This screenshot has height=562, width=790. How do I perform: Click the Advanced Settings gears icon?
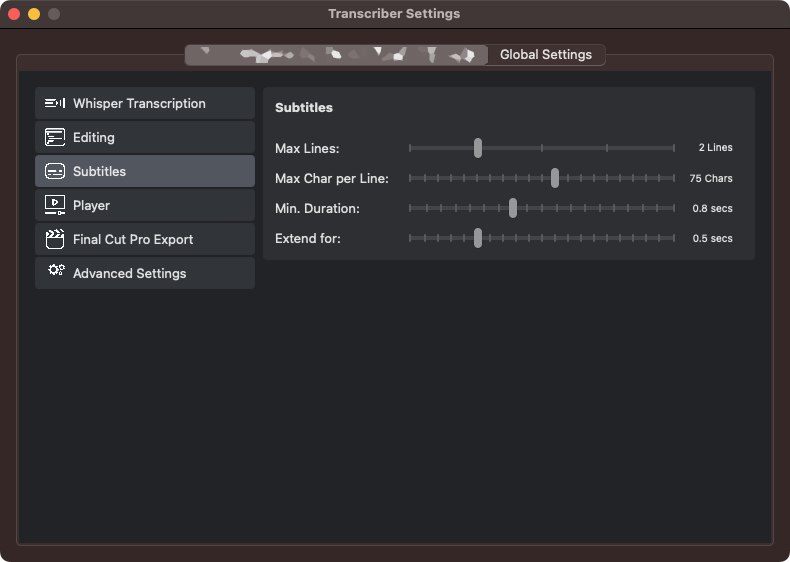click(56, 270)
